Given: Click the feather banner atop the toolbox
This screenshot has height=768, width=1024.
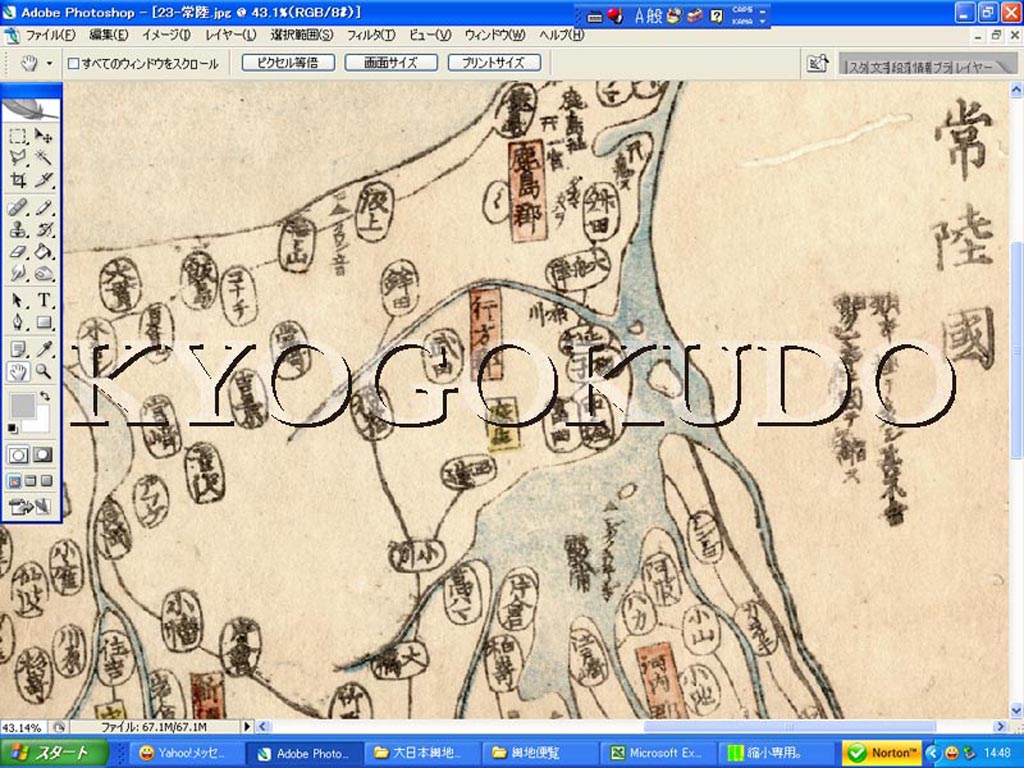Looking at the screenshot, I should 31,109.
